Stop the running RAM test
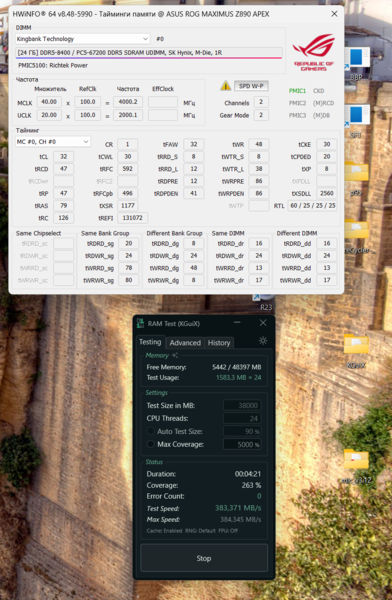392x600 pixels. tap(204, 558)
